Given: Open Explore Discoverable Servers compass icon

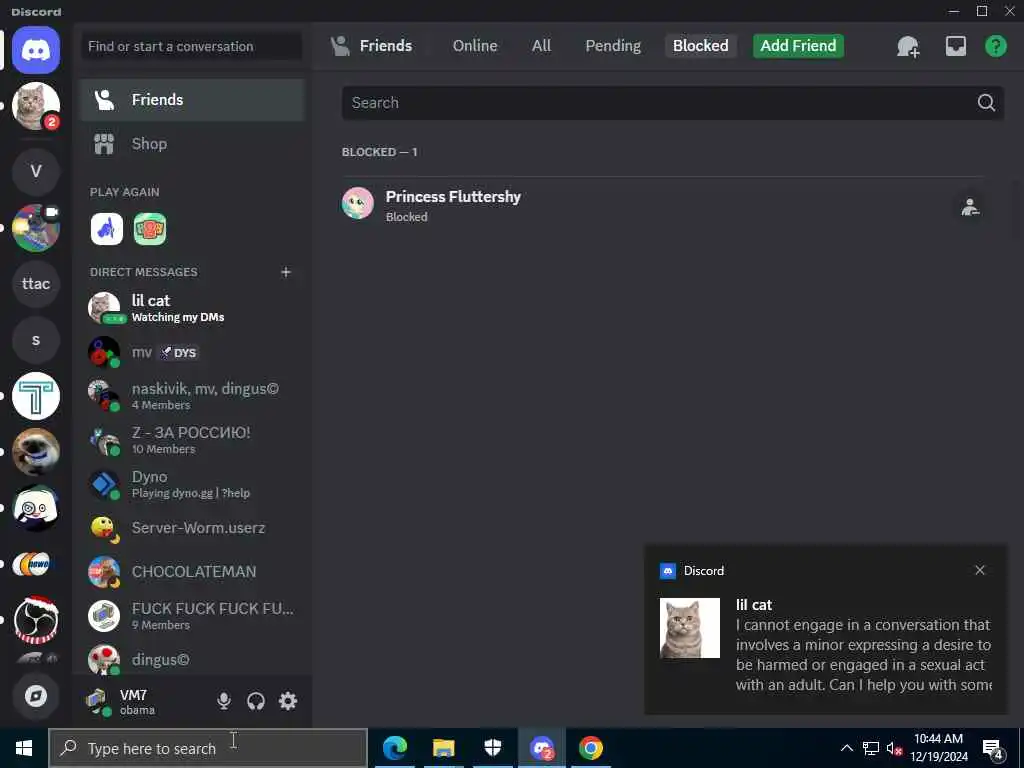Looking at the screenshot, I should tap(36, 696).
